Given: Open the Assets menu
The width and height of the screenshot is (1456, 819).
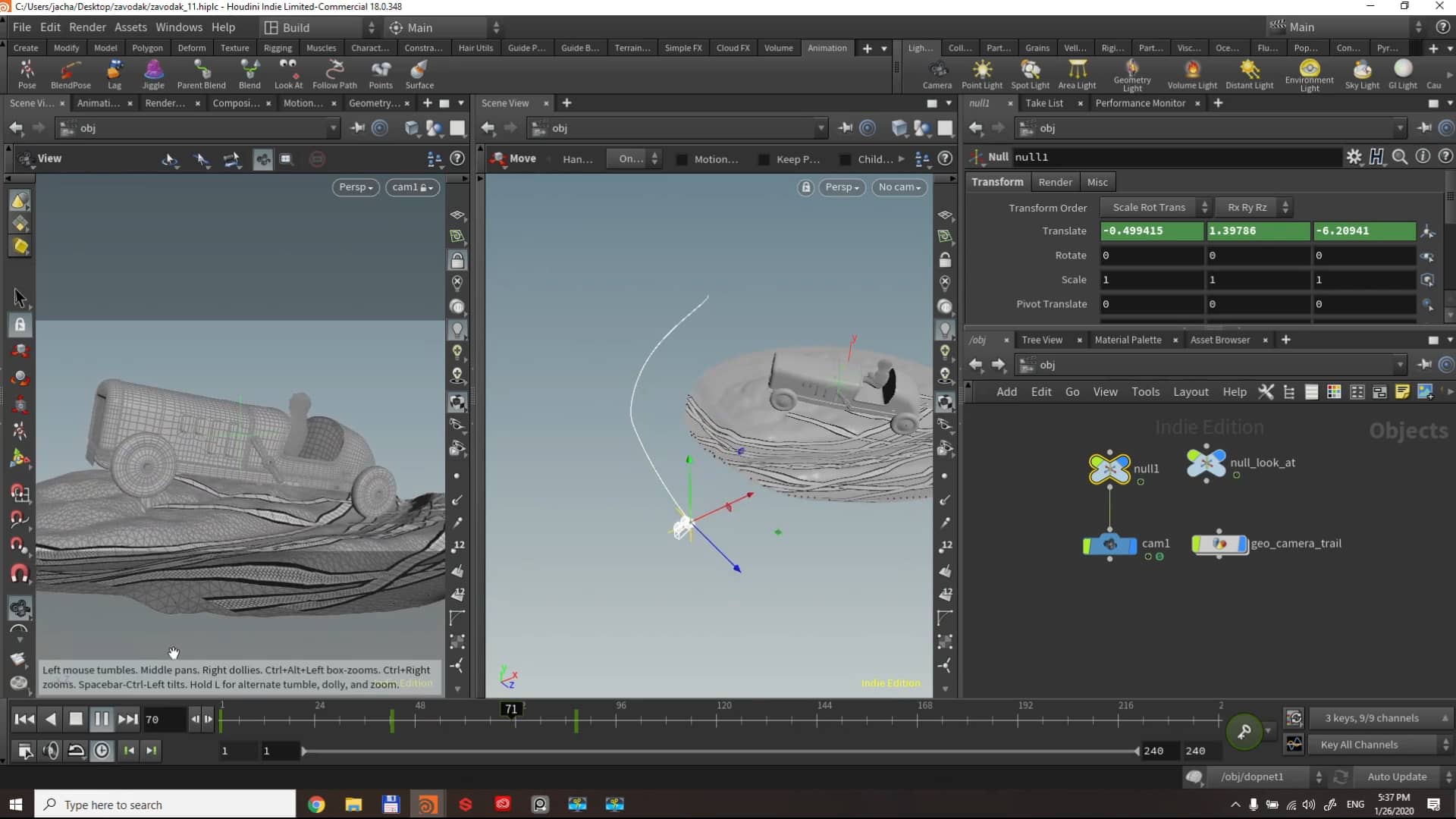Looking at the screenshot, I should (130, 27).
